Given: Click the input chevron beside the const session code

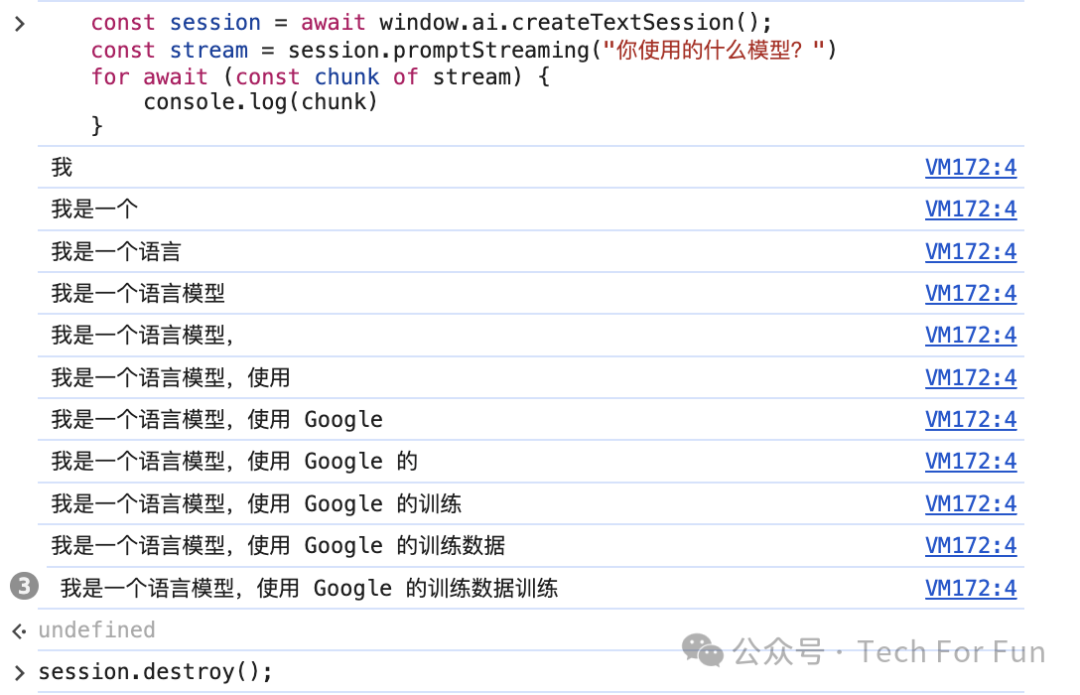Looking at the screenshot, I should point(19,23).
